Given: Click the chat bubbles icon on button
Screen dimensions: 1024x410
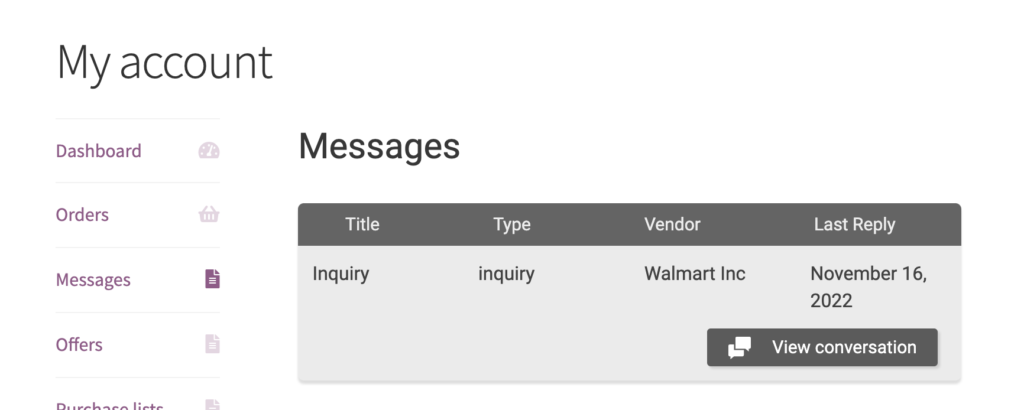Looking at the screenshot, I should pos(739,347).
